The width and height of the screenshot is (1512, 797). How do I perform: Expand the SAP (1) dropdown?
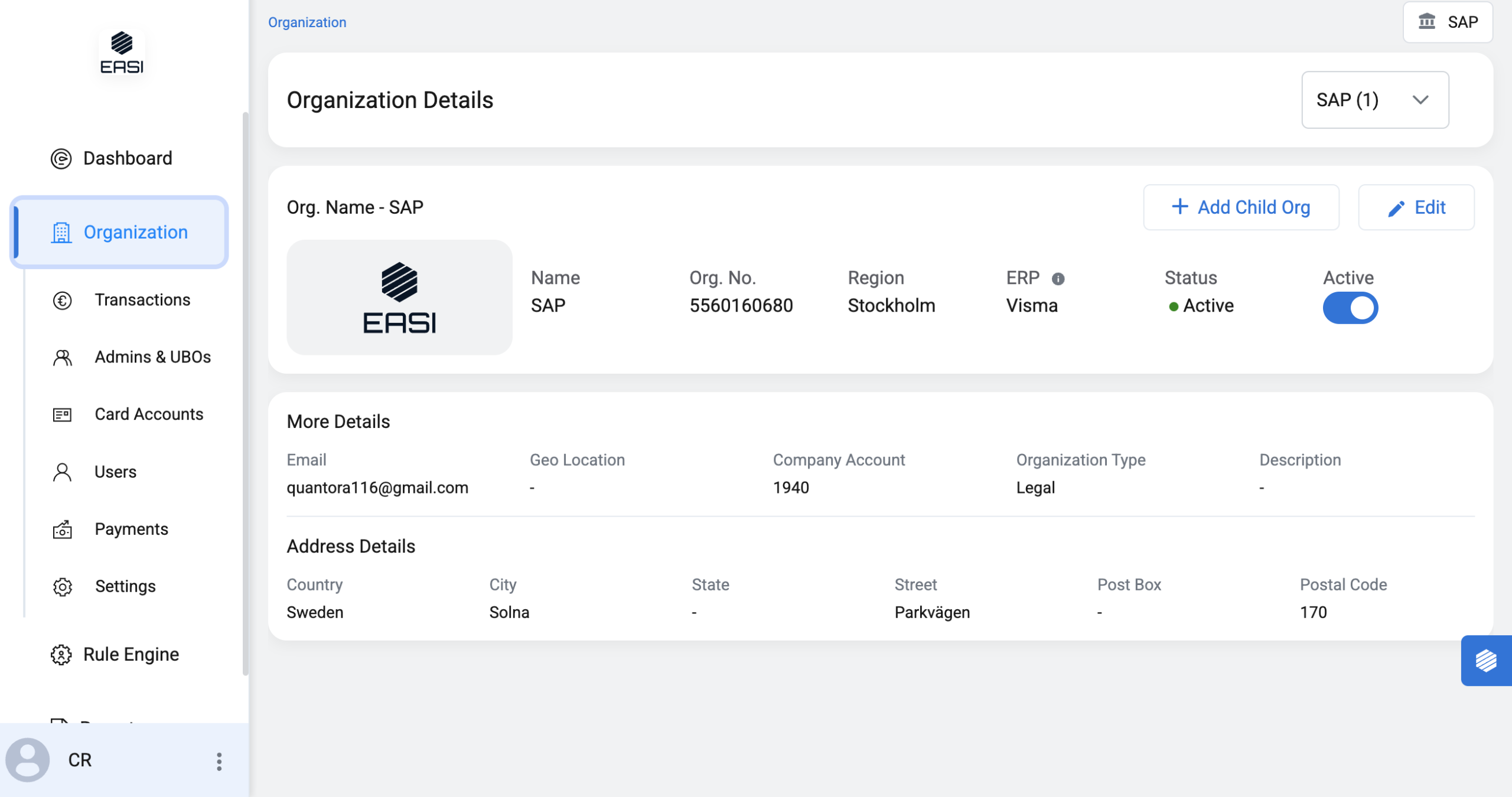pos(1374,100)
